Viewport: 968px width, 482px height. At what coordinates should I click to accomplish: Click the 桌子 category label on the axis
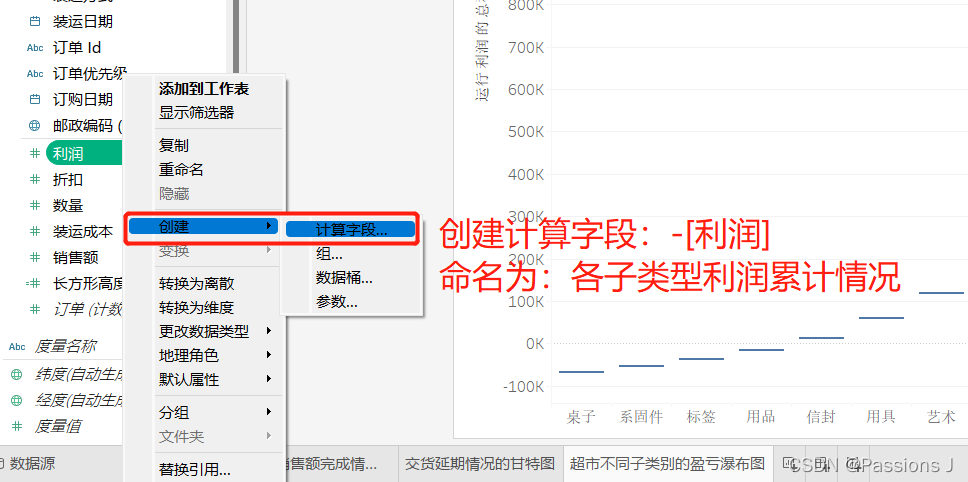(x=581, y=417)
